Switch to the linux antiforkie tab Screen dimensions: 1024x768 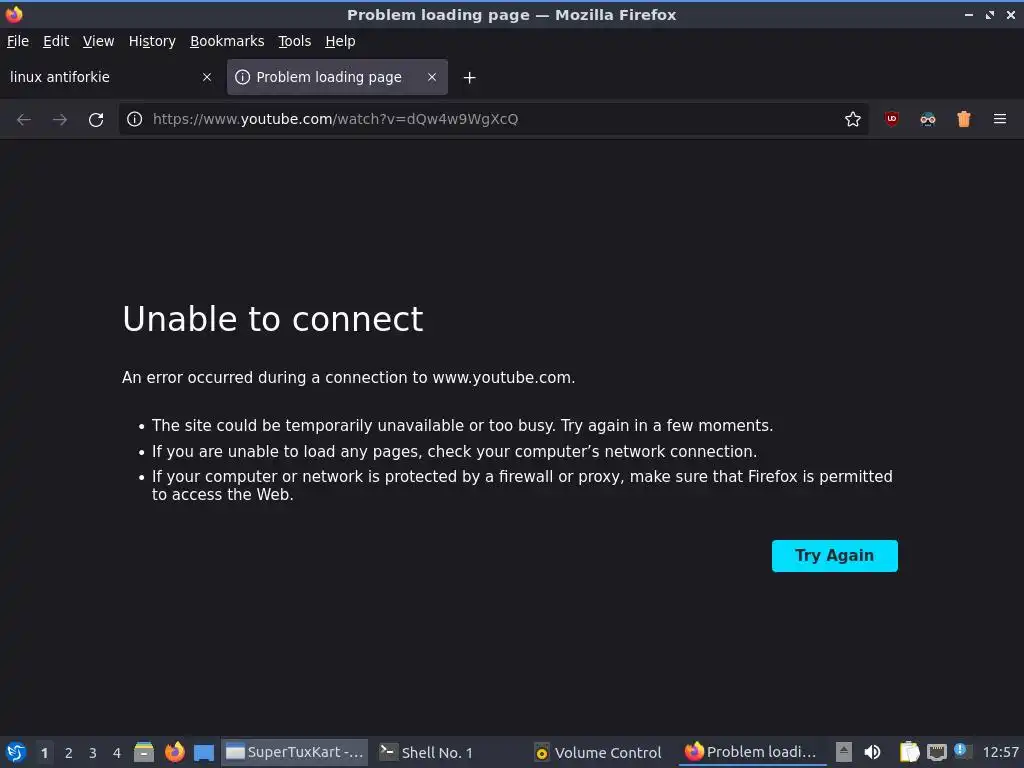point(110,77)
